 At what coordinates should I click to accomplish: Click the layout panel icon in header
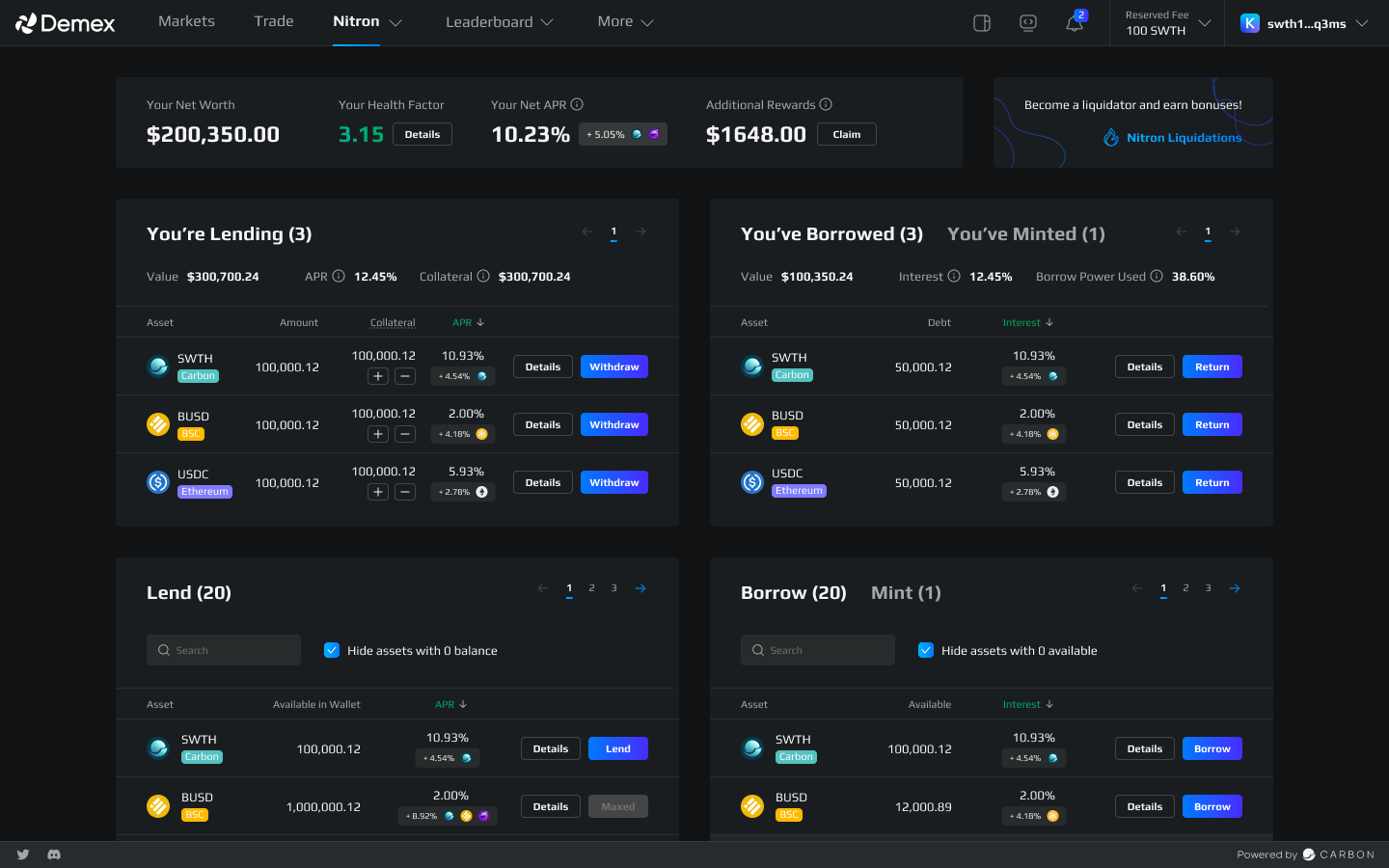[x=982, y=23]
